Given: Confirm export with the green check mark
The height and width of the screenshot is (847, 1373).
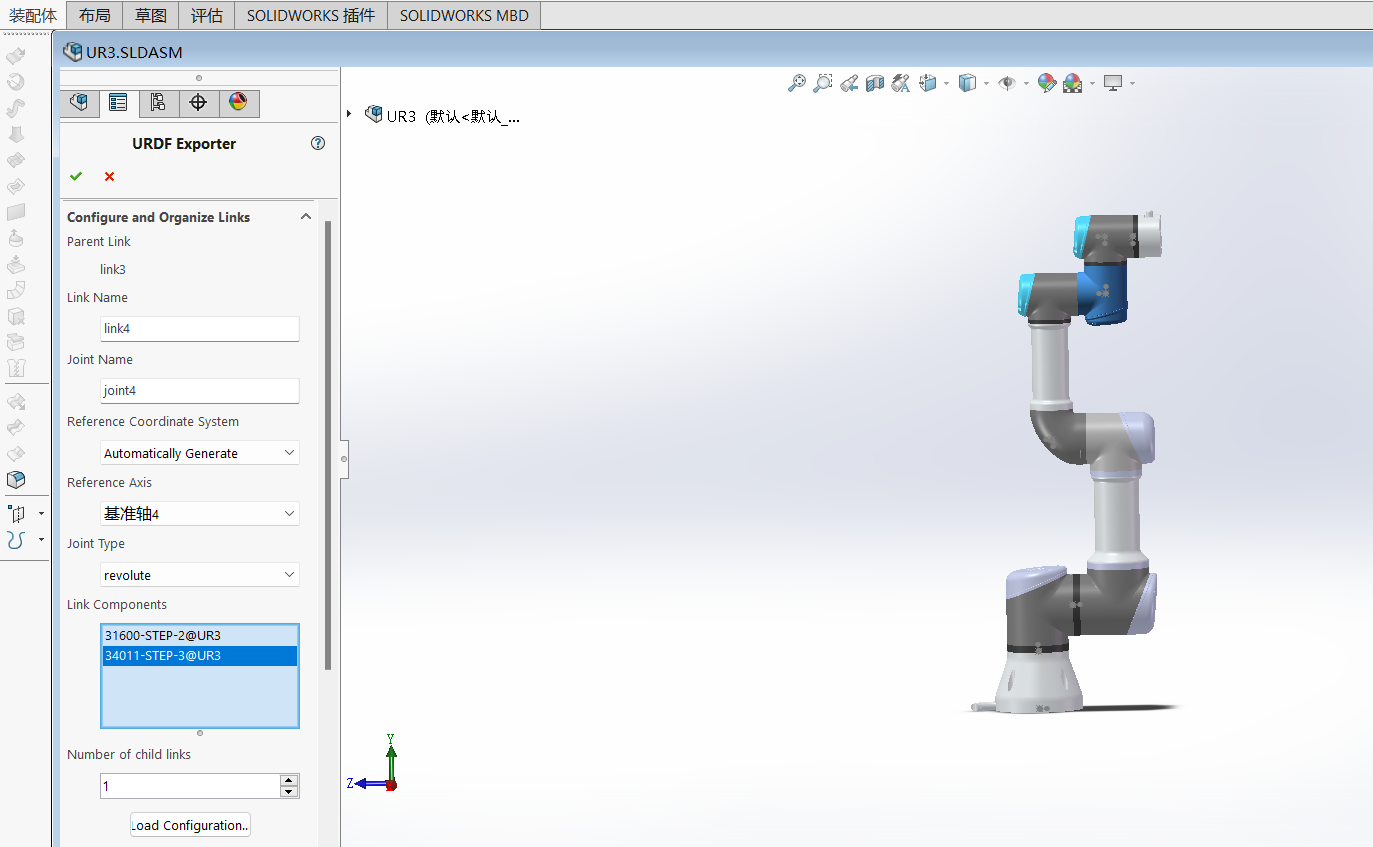Looking at the screenshot, I should tap(76, 176).
